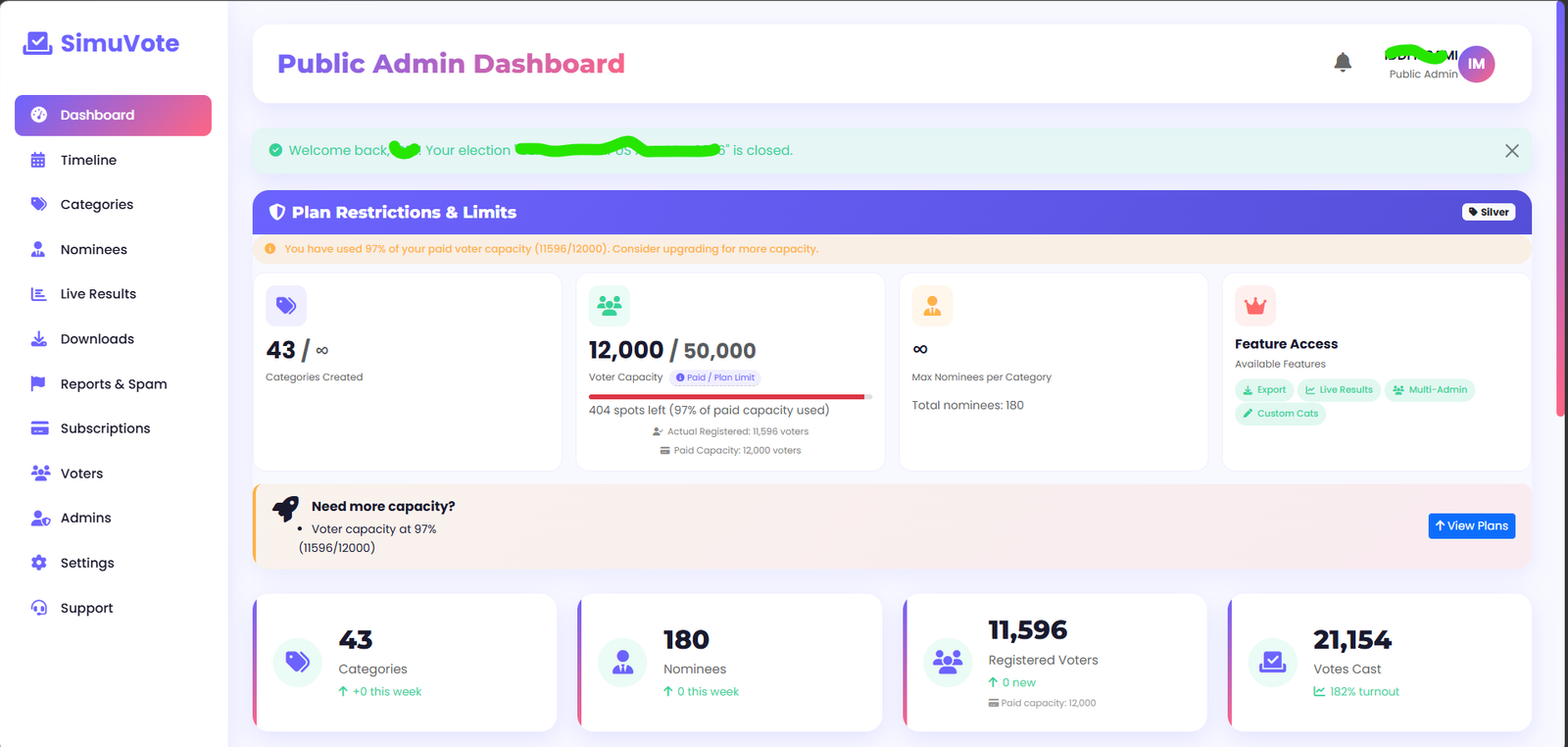Click the ballot icon in Votes Cast stat card

tap(1272, 662)
